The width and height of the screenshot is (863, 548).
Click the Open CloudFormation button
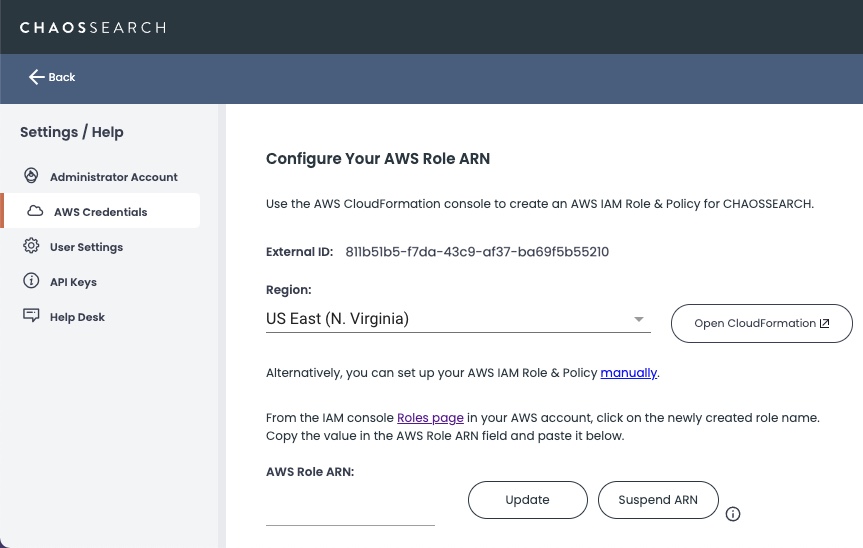[x=762, y=324]
